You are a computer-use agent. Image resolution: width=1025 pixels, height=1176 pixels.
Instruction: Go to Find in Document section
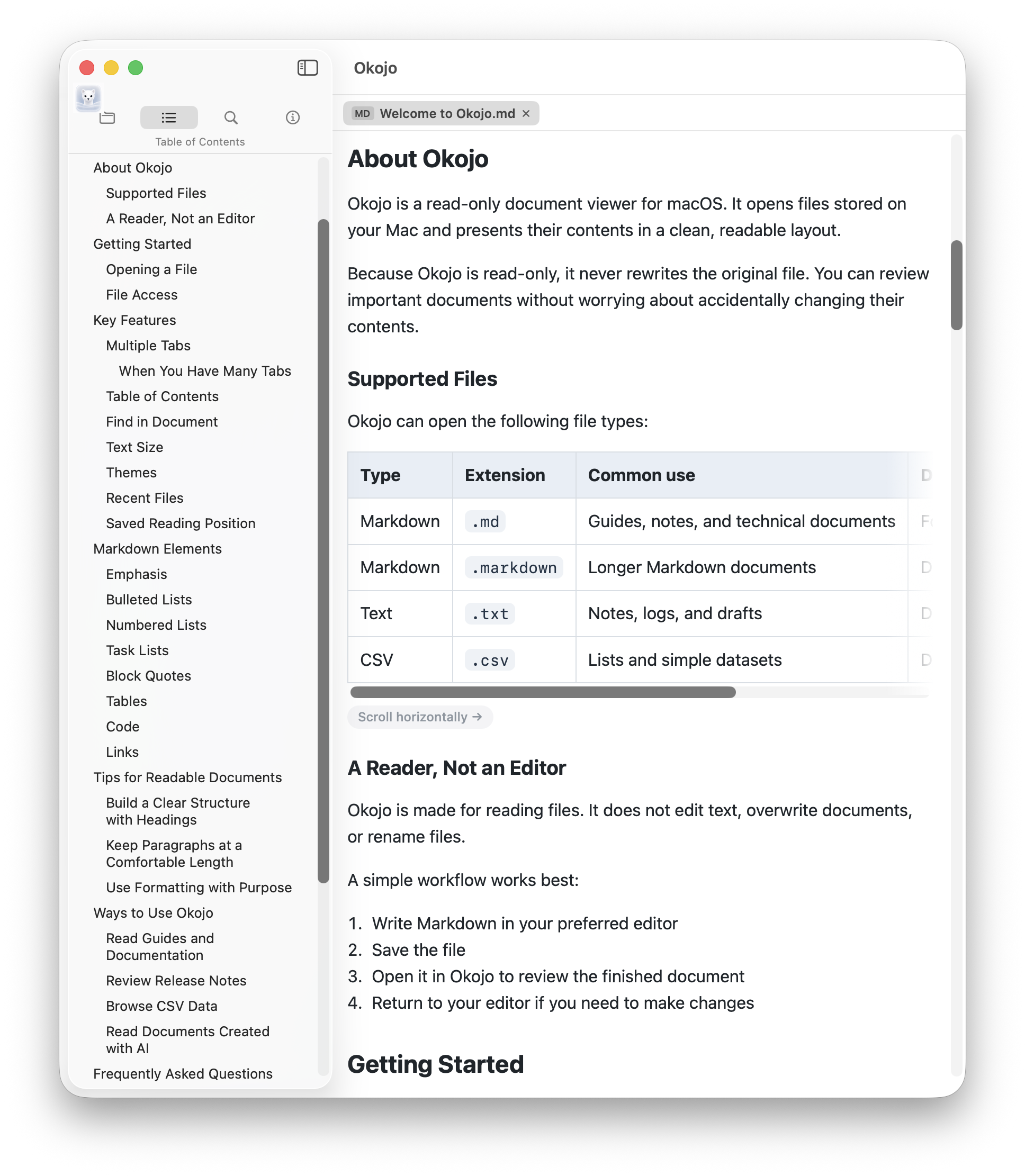click(x=162, y=422)
